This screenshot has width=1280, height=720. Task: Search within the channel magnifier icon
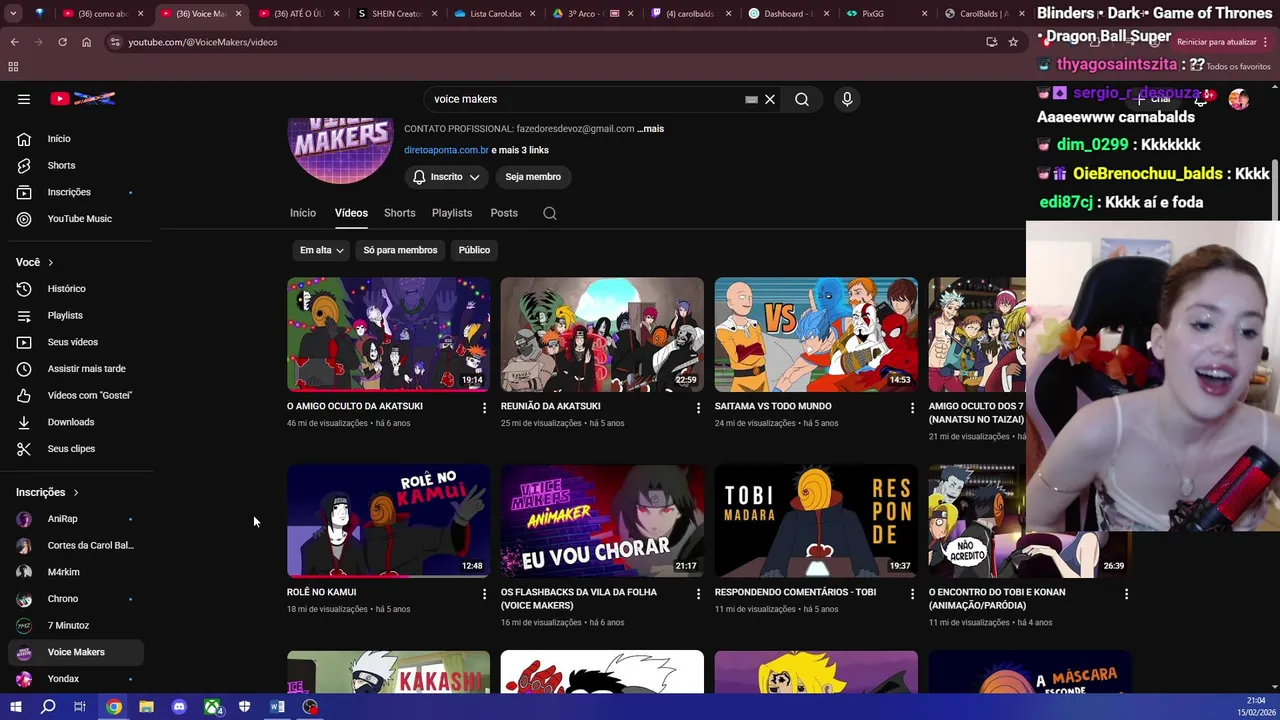click(x=550, y=213)
